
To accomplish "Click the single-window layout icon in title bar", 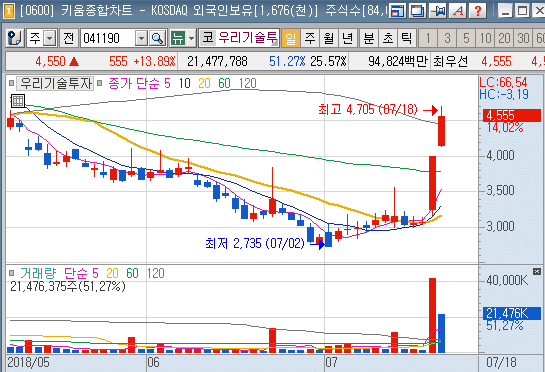I will (397, 11).
